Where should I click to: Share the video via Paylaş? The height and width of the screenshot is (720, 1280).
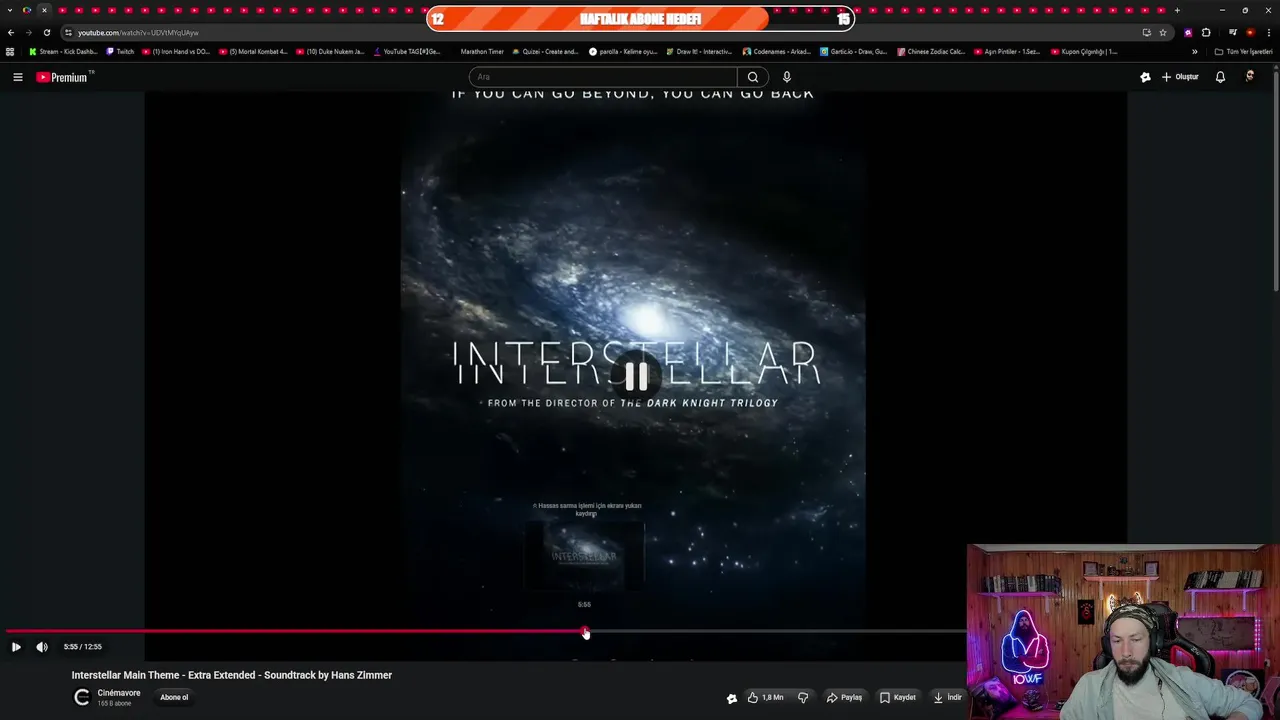click(844, 697)
